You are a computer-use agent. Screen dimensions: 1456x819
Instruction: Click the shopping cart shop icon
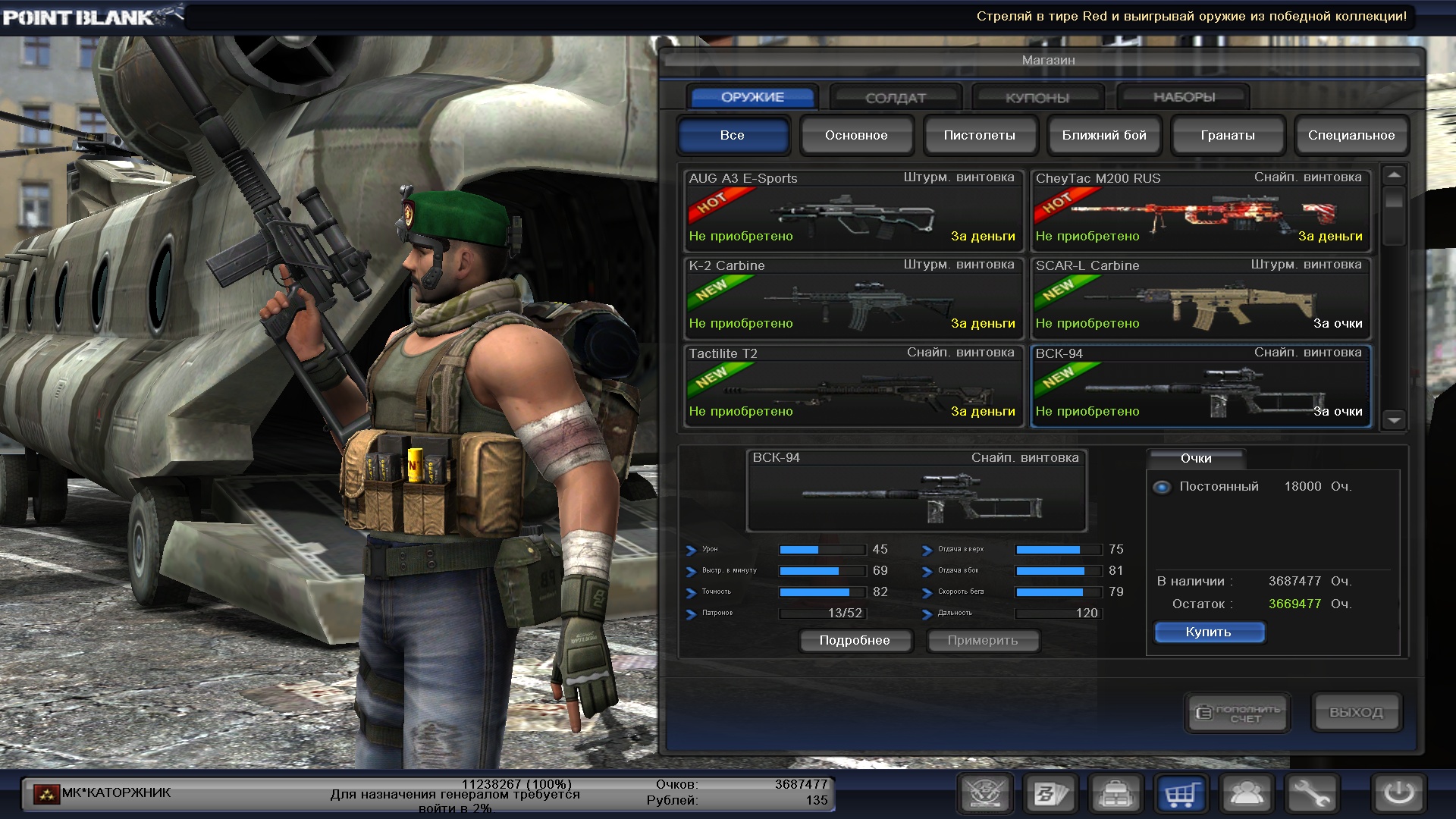pyautogui.click(x=1181, y=794)
